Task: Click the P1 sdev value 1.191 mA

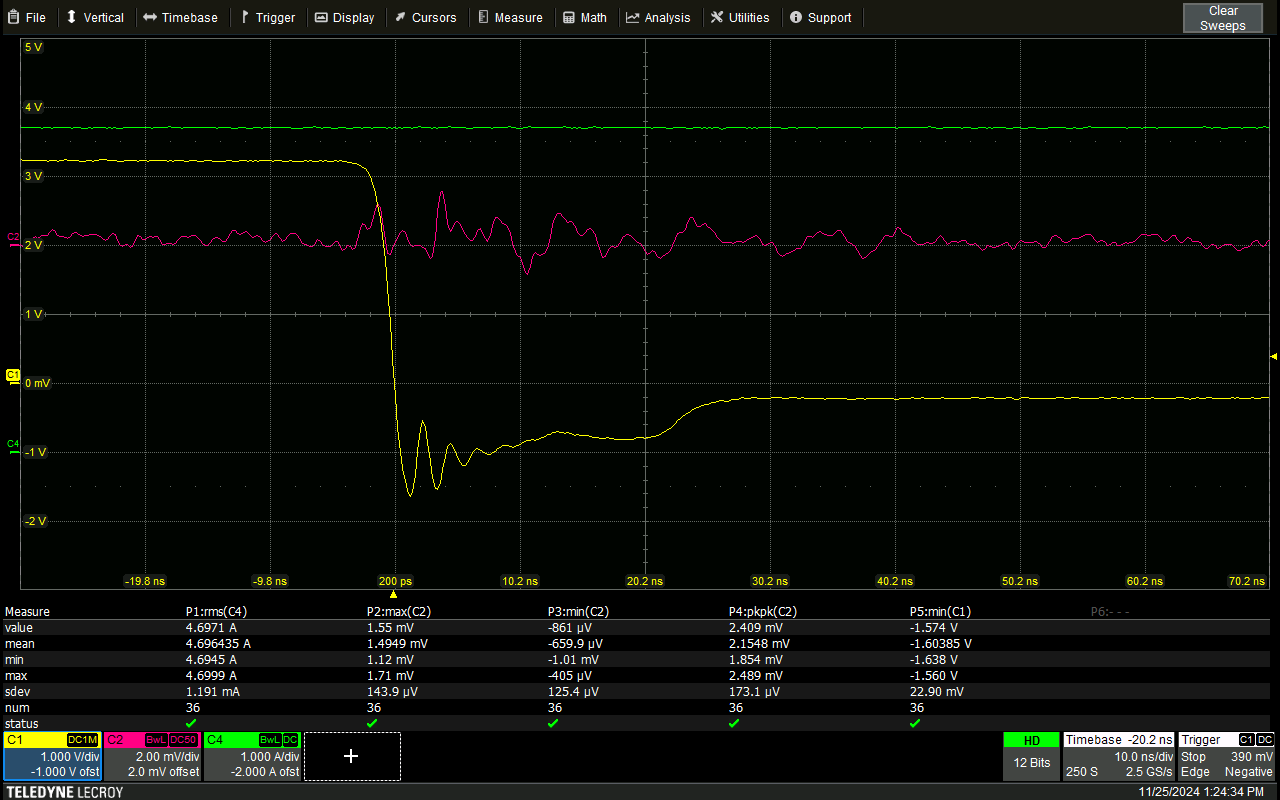Action: tap(212, 692)
